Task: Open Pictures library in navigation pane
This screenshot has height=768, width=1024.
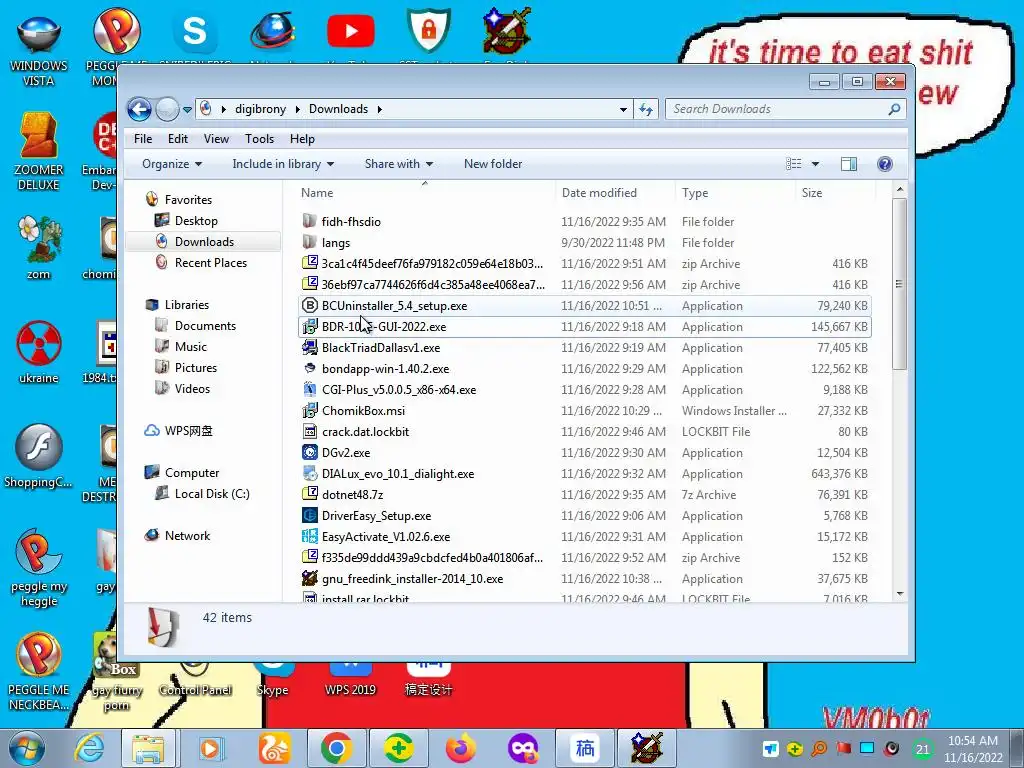Action: coord(195,367)
